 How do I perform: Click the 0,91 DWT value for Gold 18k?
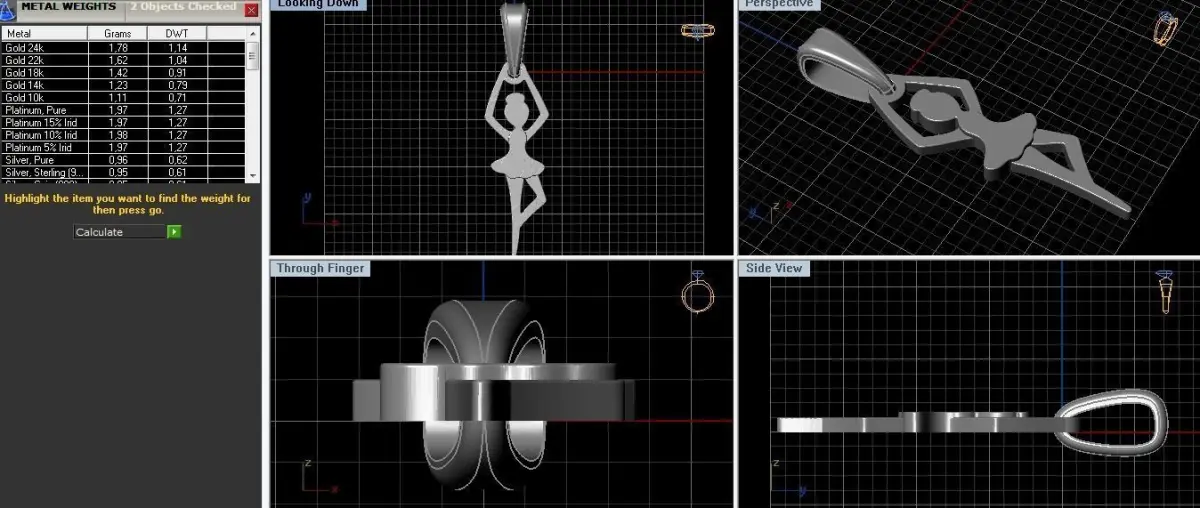coord(177,72)
